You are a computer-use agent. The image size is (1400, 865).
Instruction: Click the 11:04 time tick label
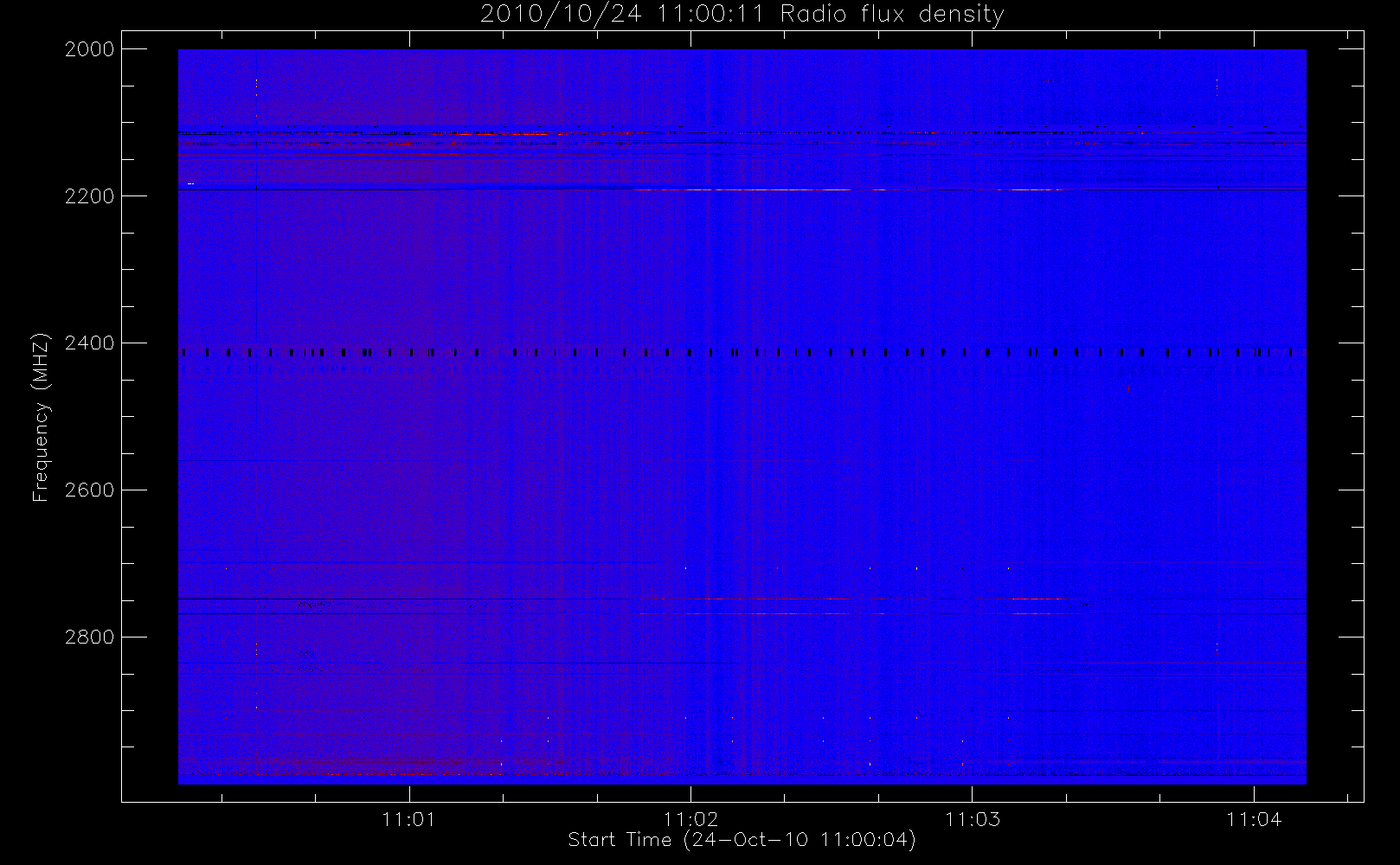click(x=1254, y=819)
